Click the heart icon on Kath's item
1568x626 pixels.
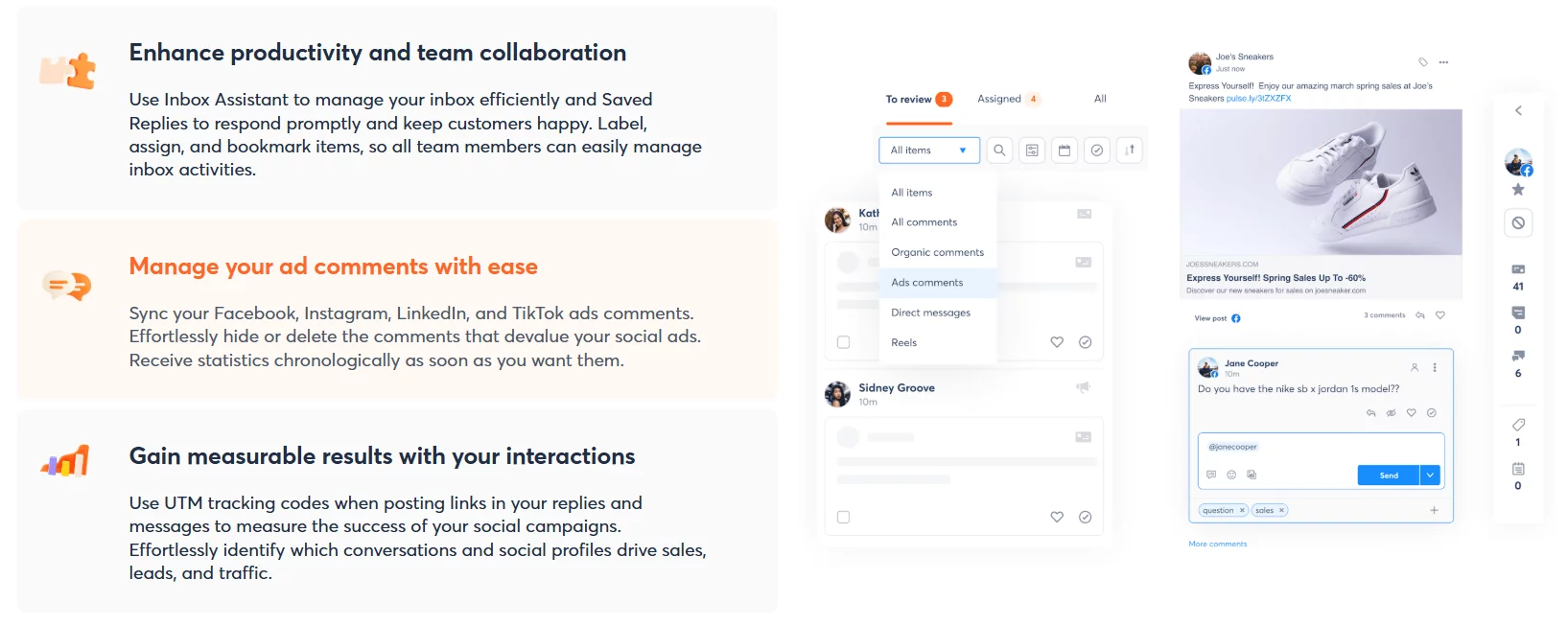pos(1057,342)
